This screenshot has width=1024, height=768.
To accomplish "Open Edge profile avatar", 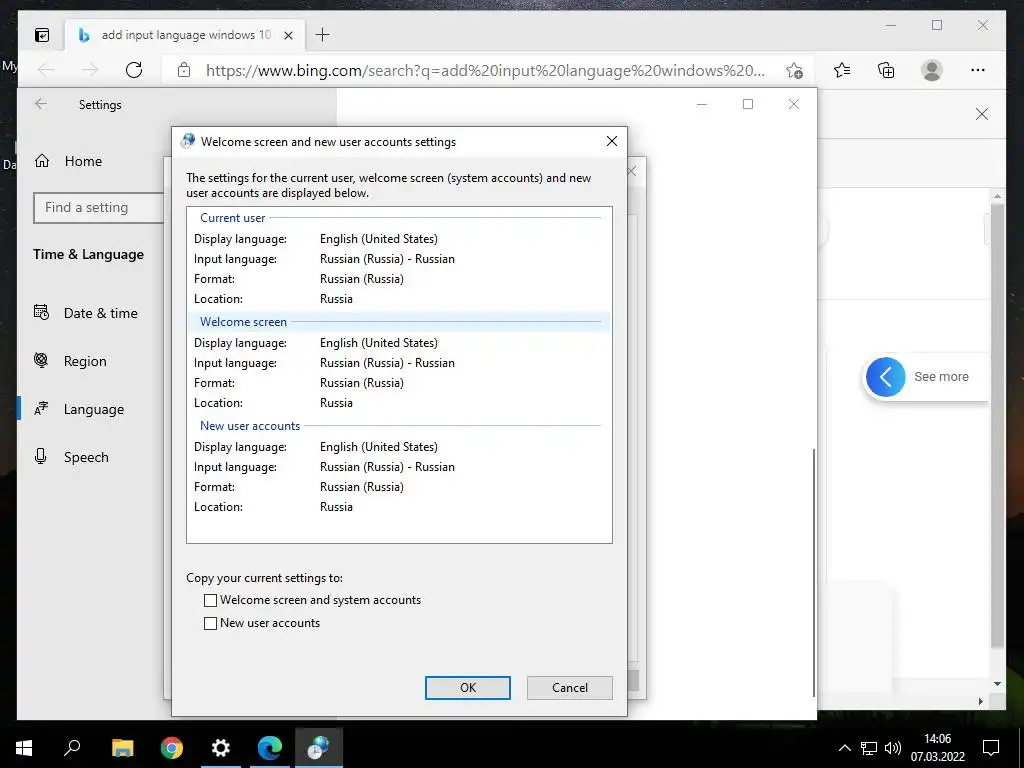I will point(932,70).
